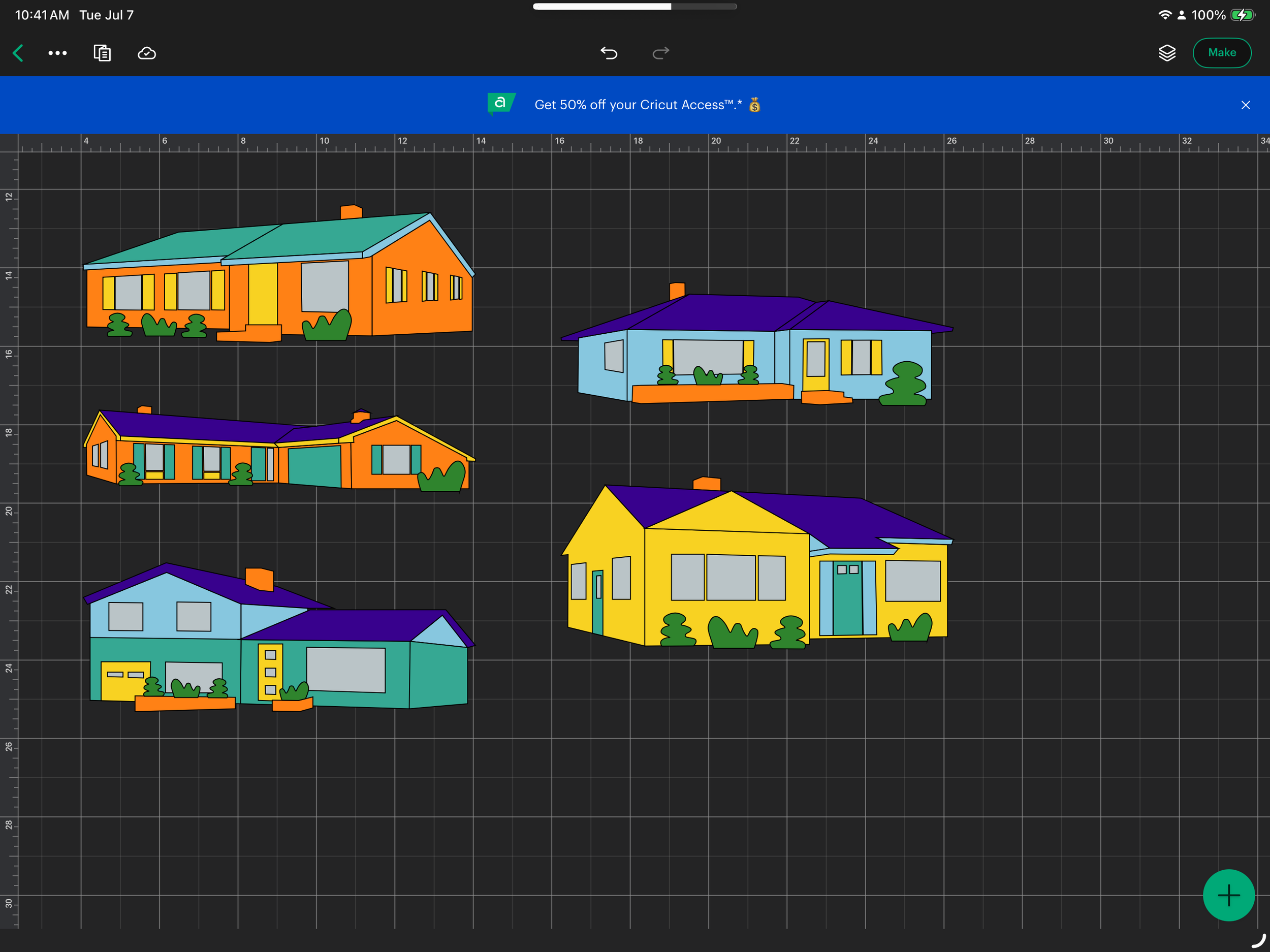Tap the green back arrow

(x=18, y=53)
